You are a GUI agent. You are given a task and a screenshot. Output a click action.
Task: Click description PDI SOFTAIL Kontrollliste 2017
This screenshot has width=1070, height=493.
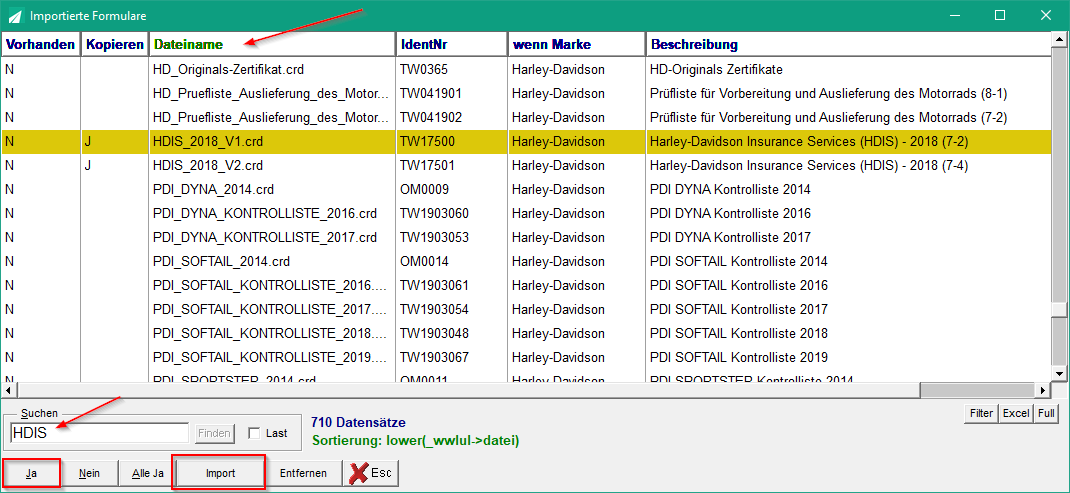pos(739,309)
